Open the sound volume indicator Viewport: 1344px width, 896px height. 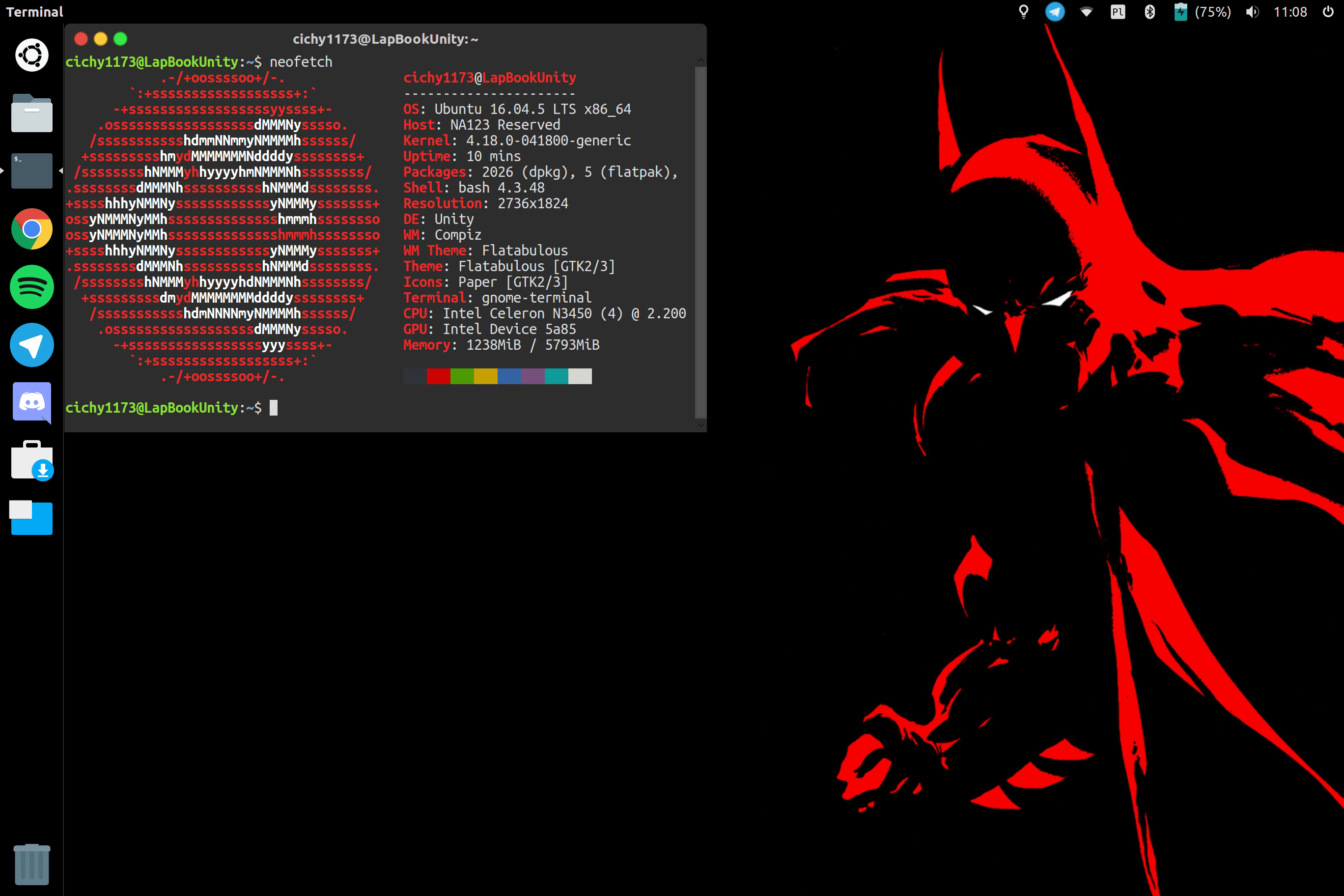[1252, 12]
